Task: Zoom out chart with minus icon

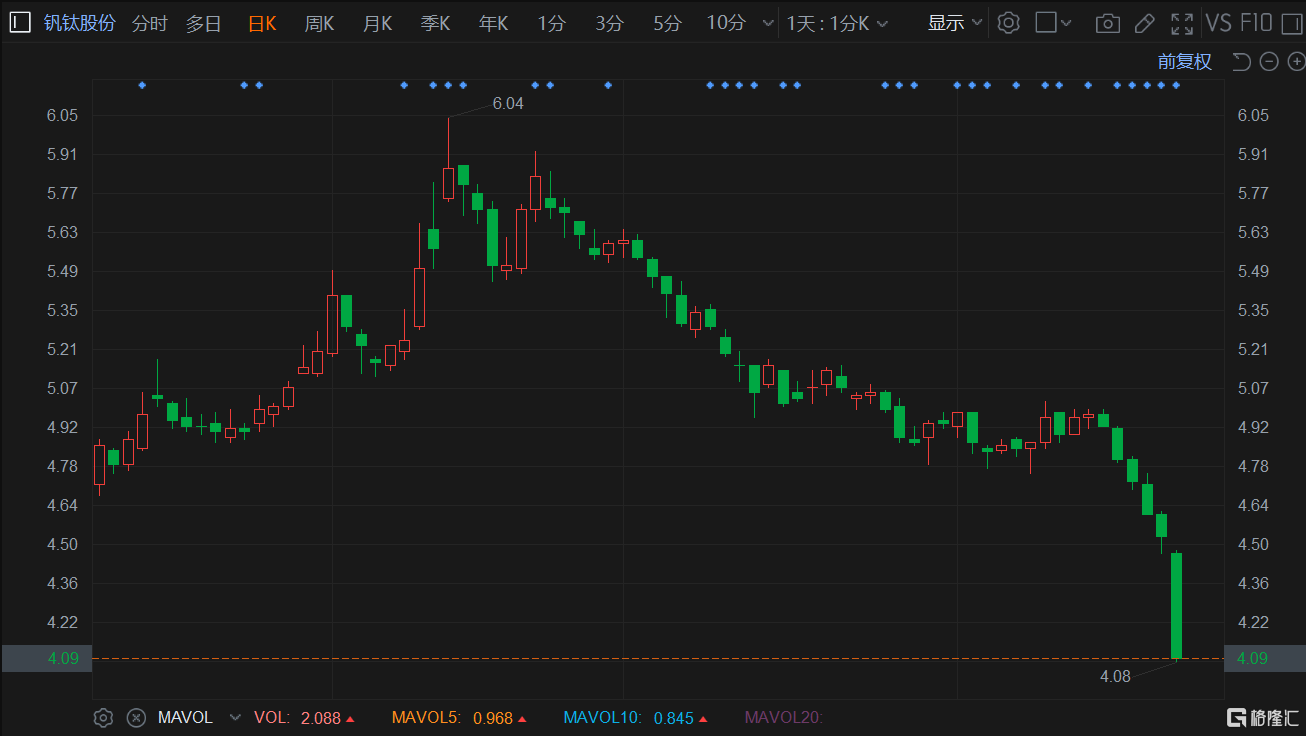Action: [x=1269, y=62]
